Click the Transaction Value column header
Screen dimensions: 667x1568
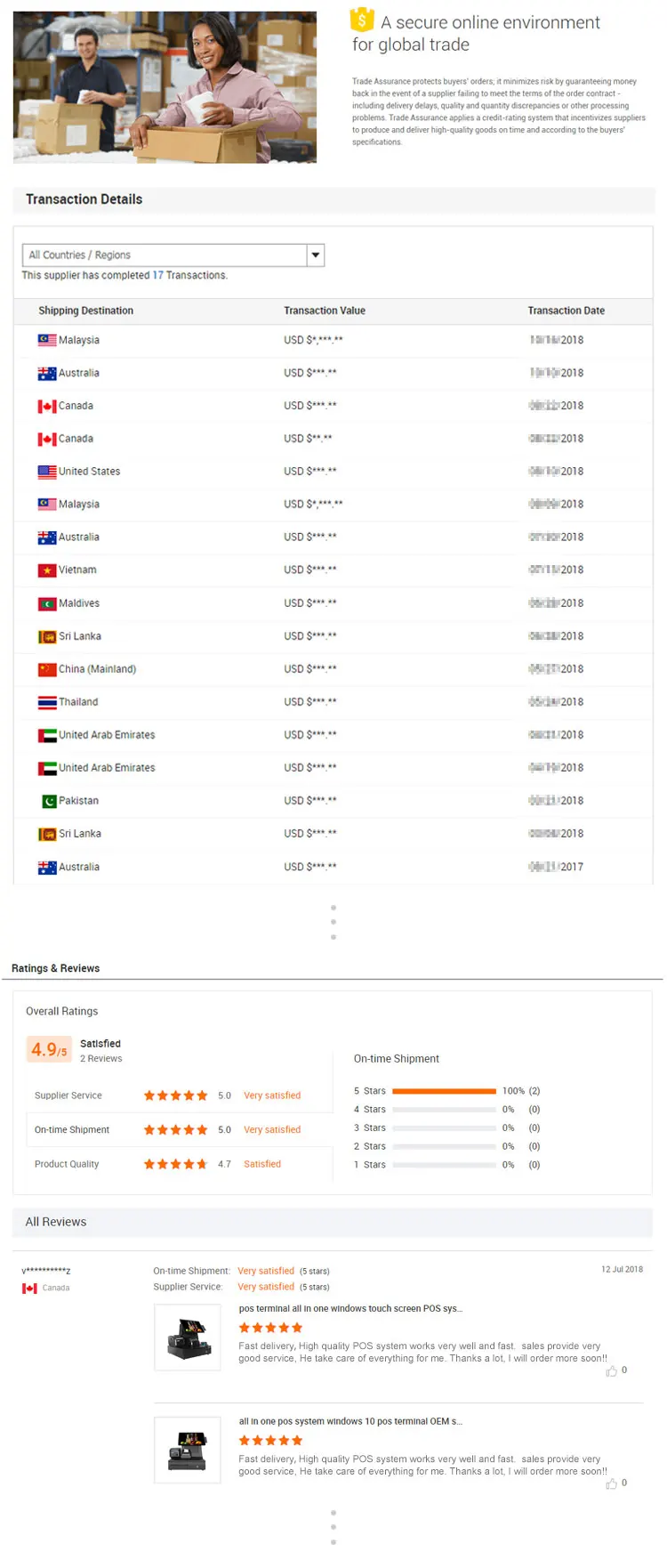(325, 311)
